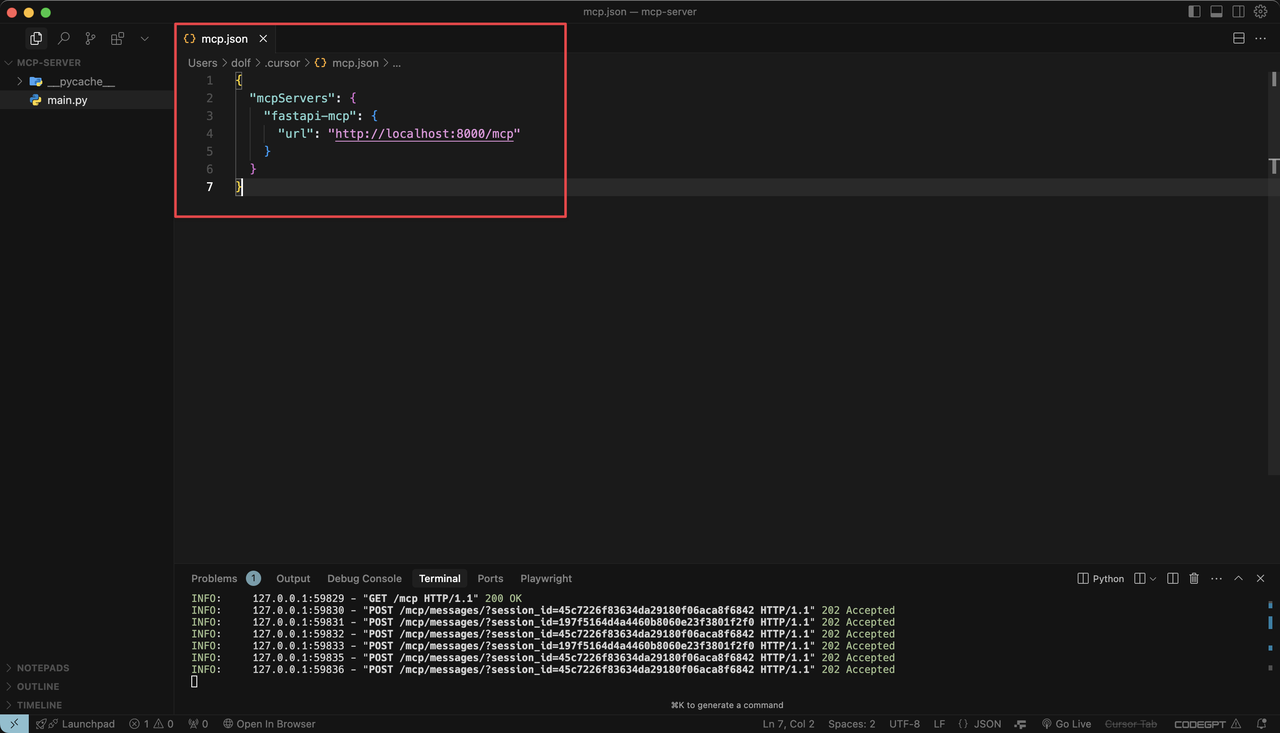
Task: Split the terminal
Action: click(x=1173, y=578)
